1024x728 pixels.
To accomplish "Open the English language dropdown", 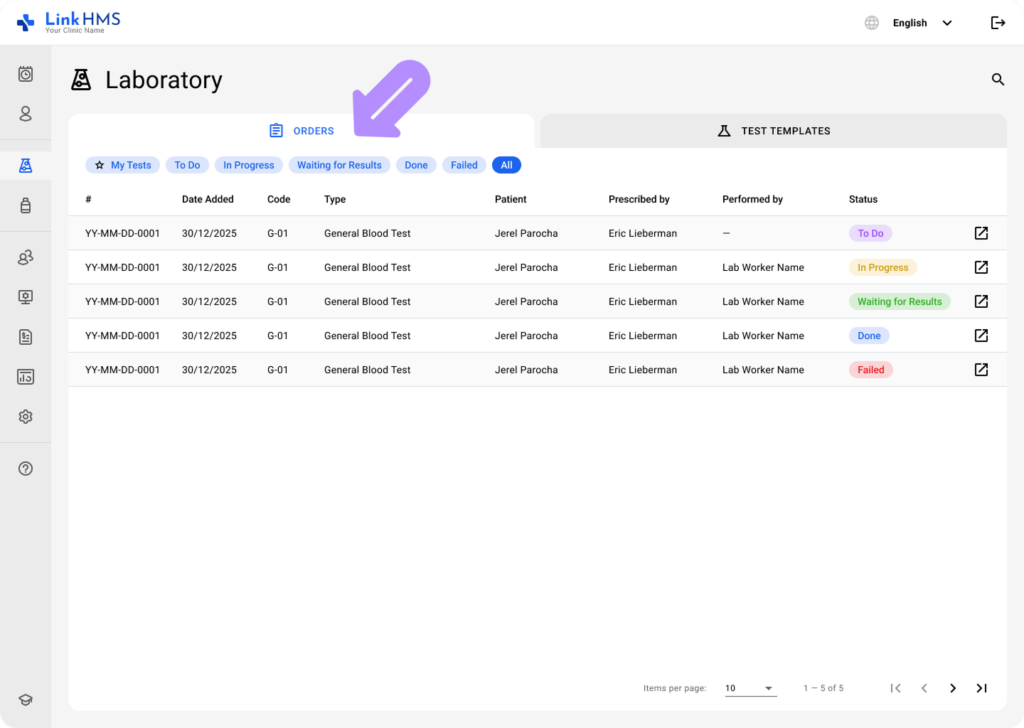I will tap(920, 23).
